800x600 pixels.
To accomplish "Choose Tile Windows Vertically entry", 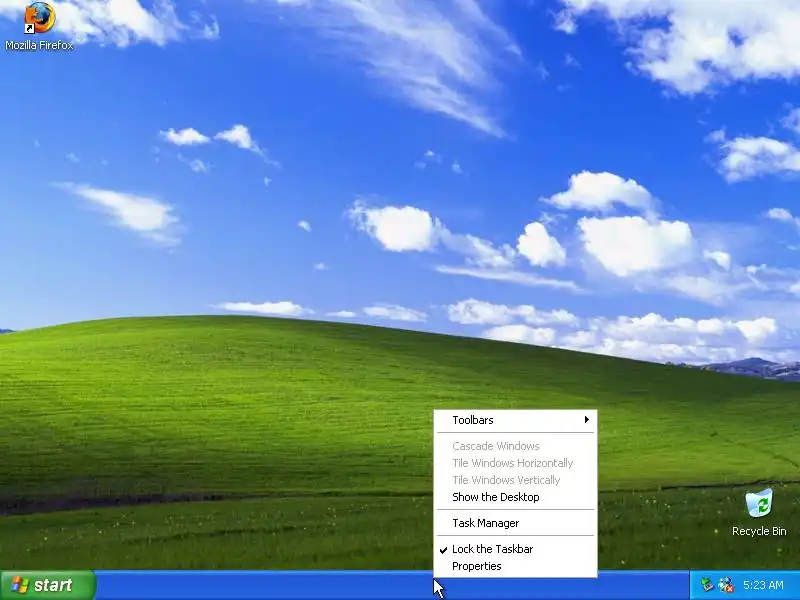I will 515,480.
